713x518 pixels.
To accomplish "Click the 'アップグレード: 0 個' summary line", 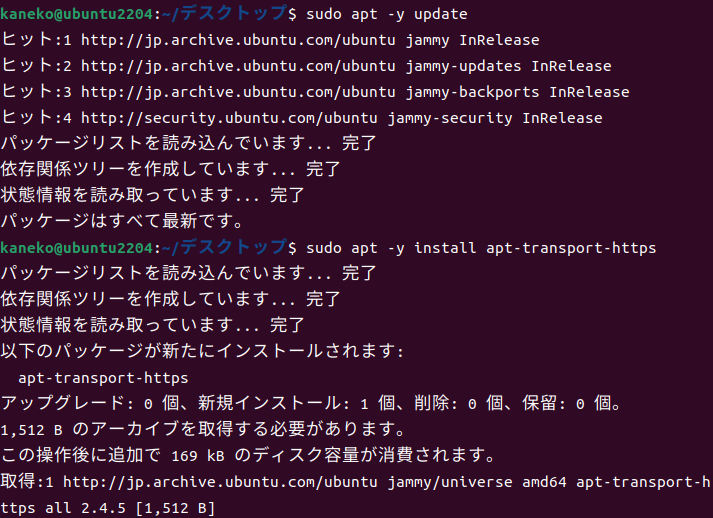I will [x=311, y=403].
